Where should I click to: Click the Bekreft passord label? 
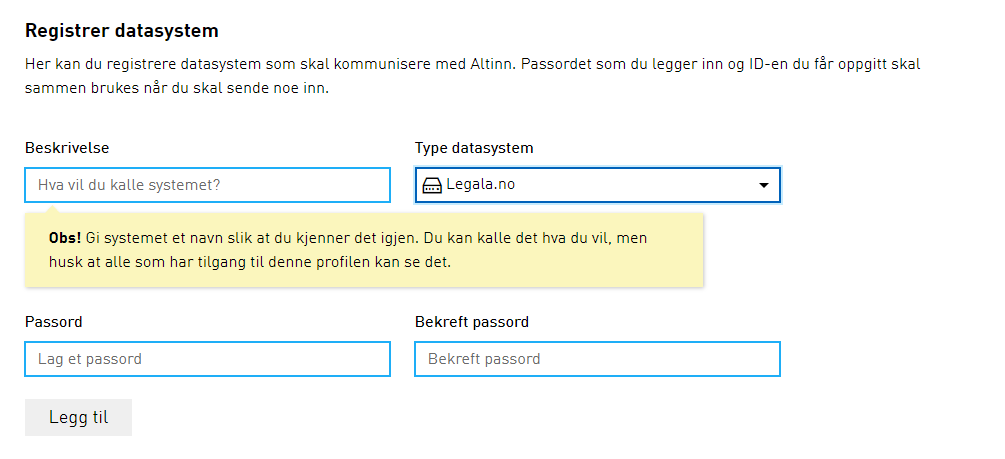pyautogui.click(x=471, y=322)
